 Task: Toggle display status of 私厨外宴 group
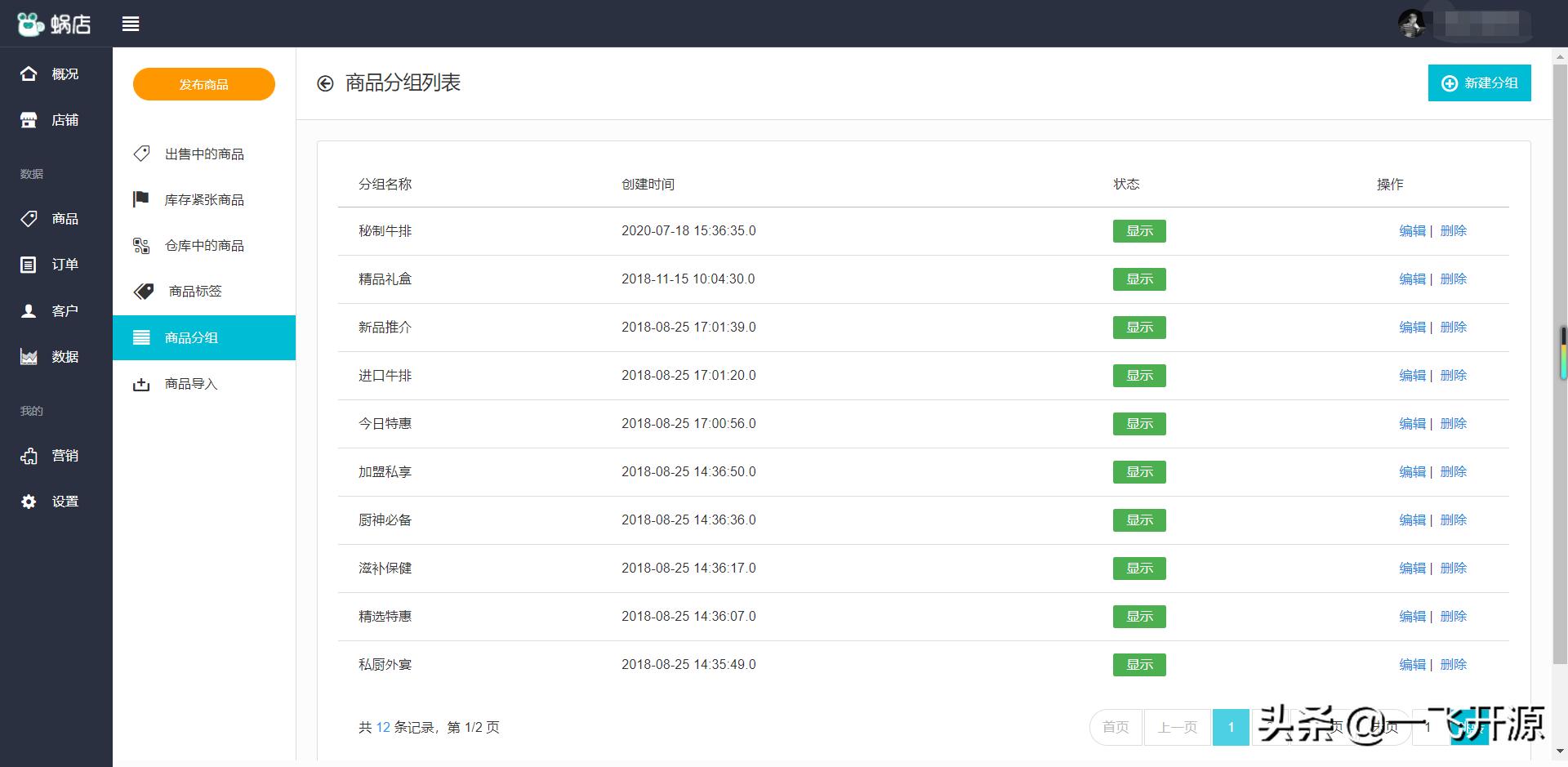(x=1138, y=665)
